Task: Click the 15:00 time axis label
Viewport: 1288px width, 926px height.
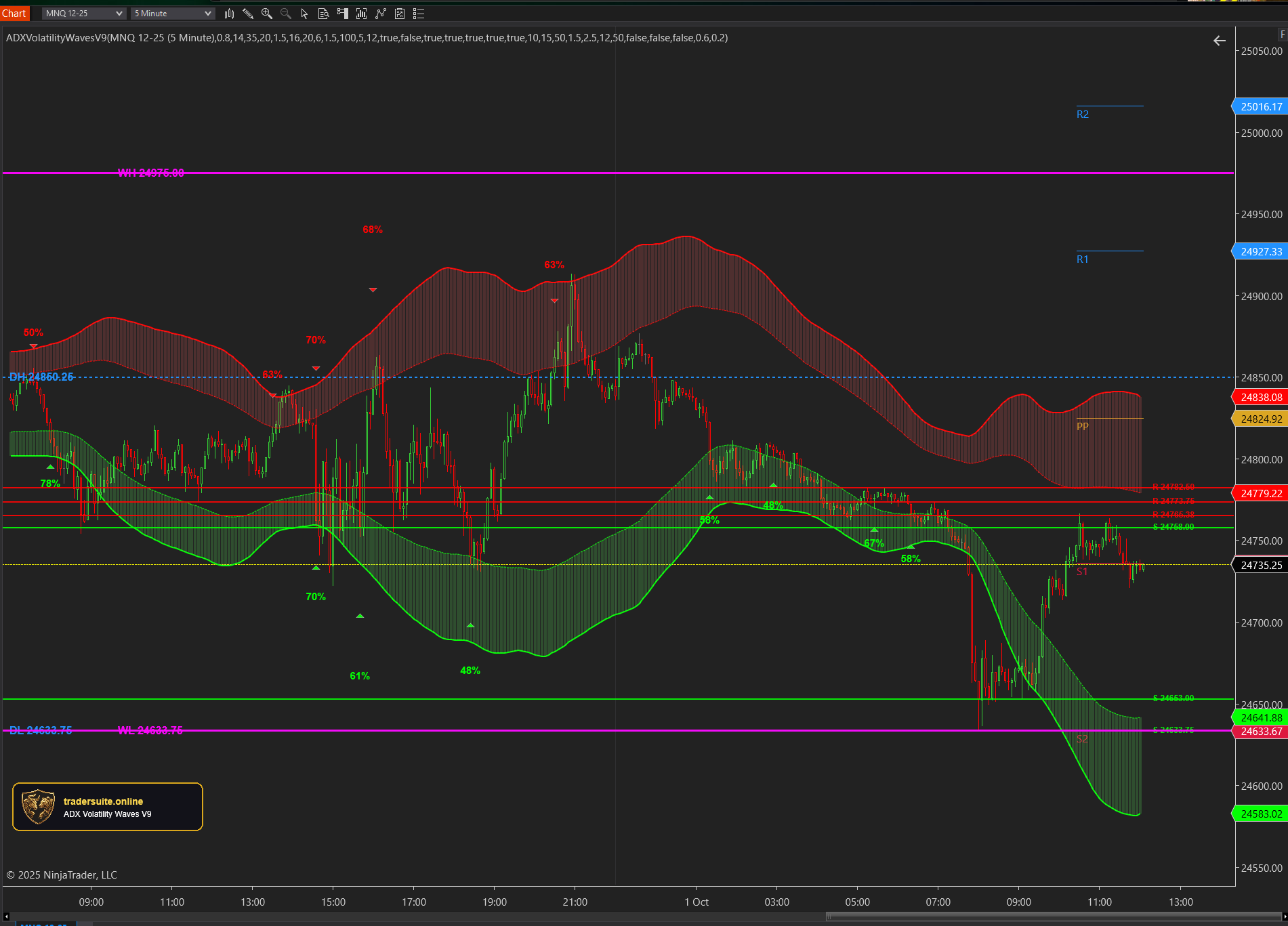Action: click(333, 902)
